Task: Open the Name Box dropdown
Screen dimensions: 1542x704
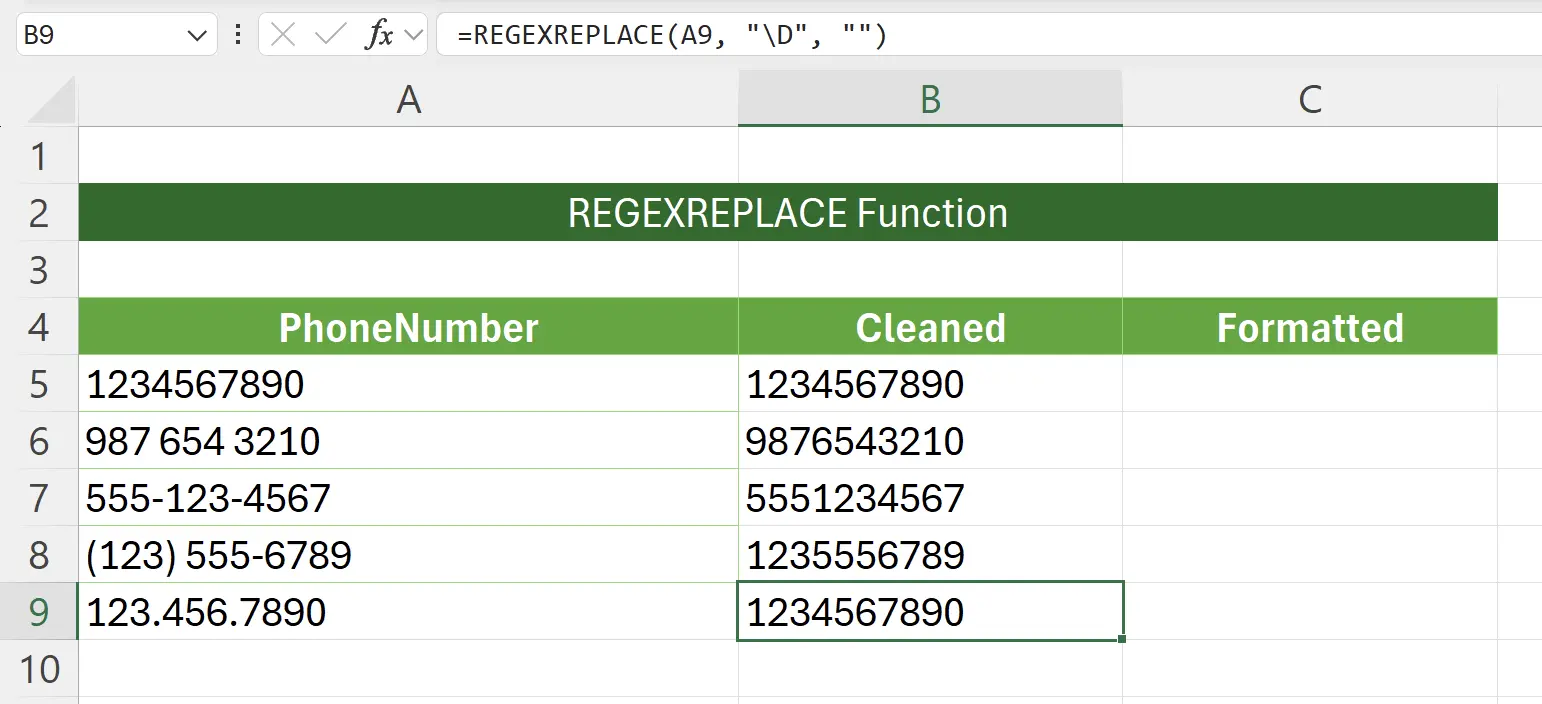Action: [197, 33]
